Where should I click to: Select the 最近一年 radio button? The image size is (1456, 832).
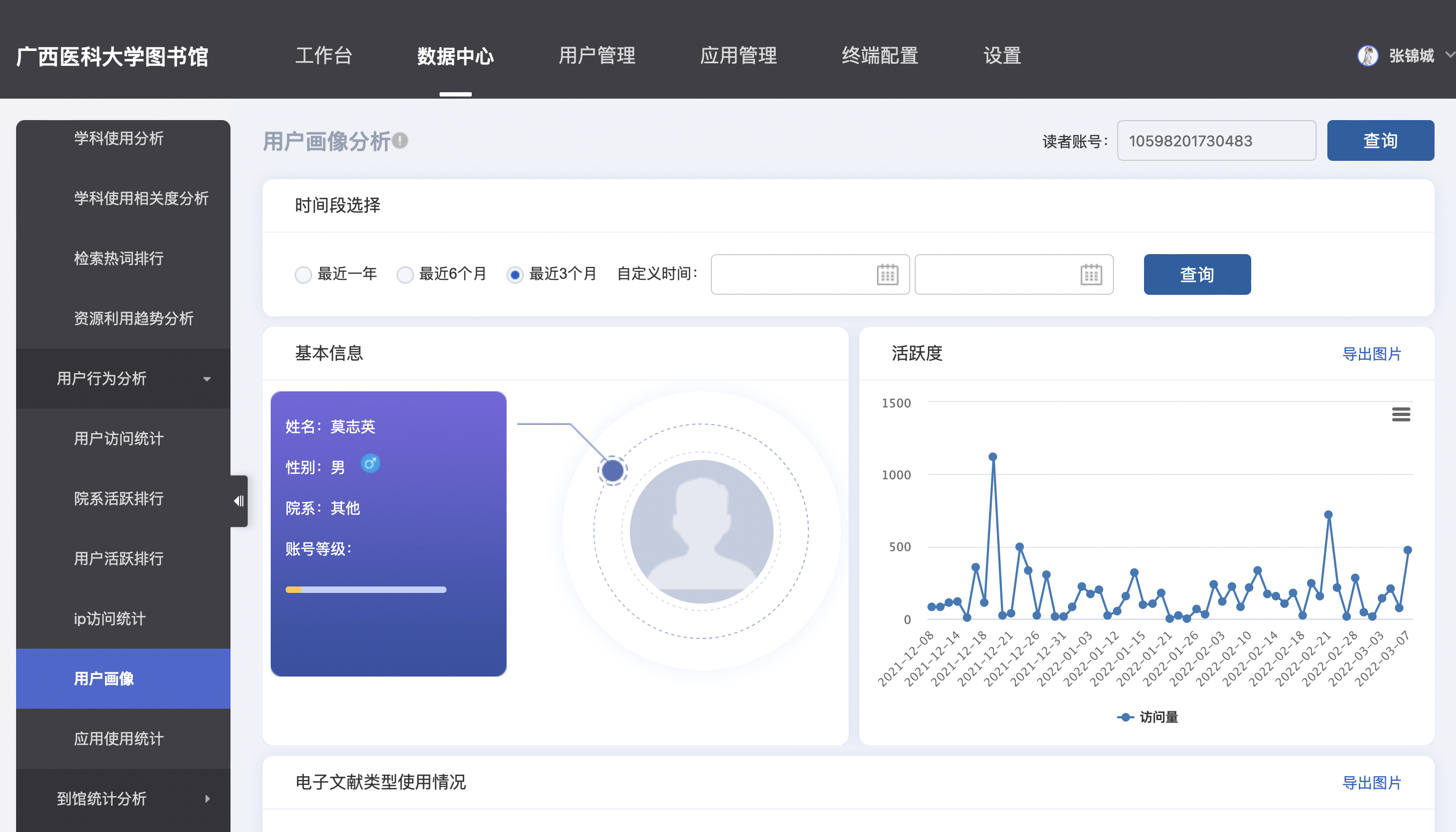point(303,275)
